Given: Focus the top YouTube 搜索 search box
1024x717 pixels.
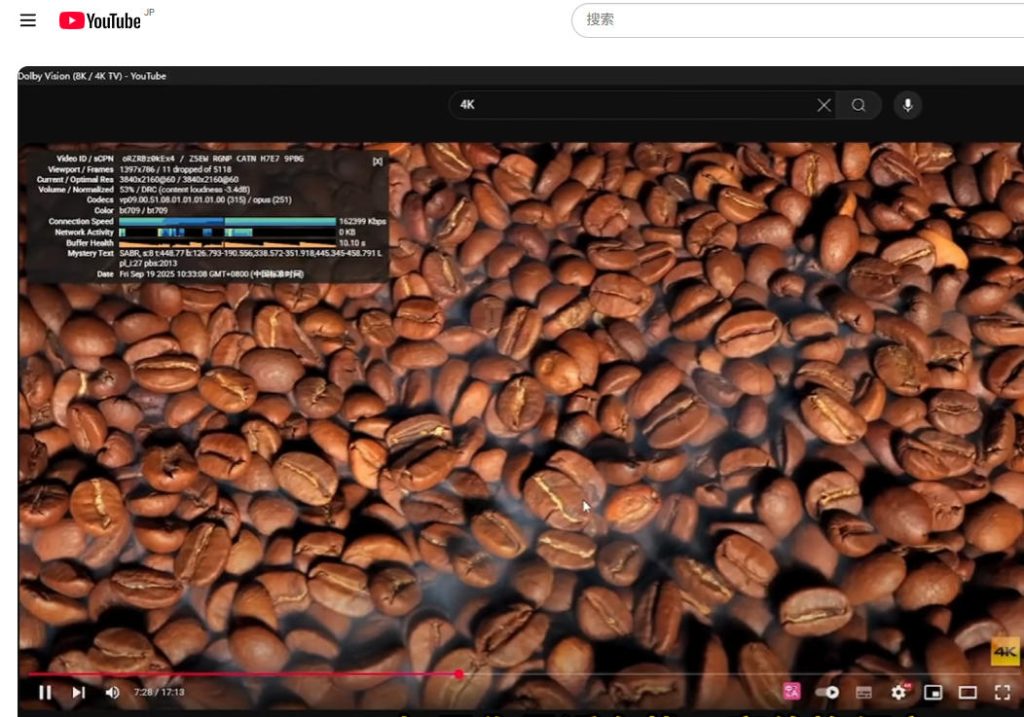Looking at the screenshot, I should [798, 20].
